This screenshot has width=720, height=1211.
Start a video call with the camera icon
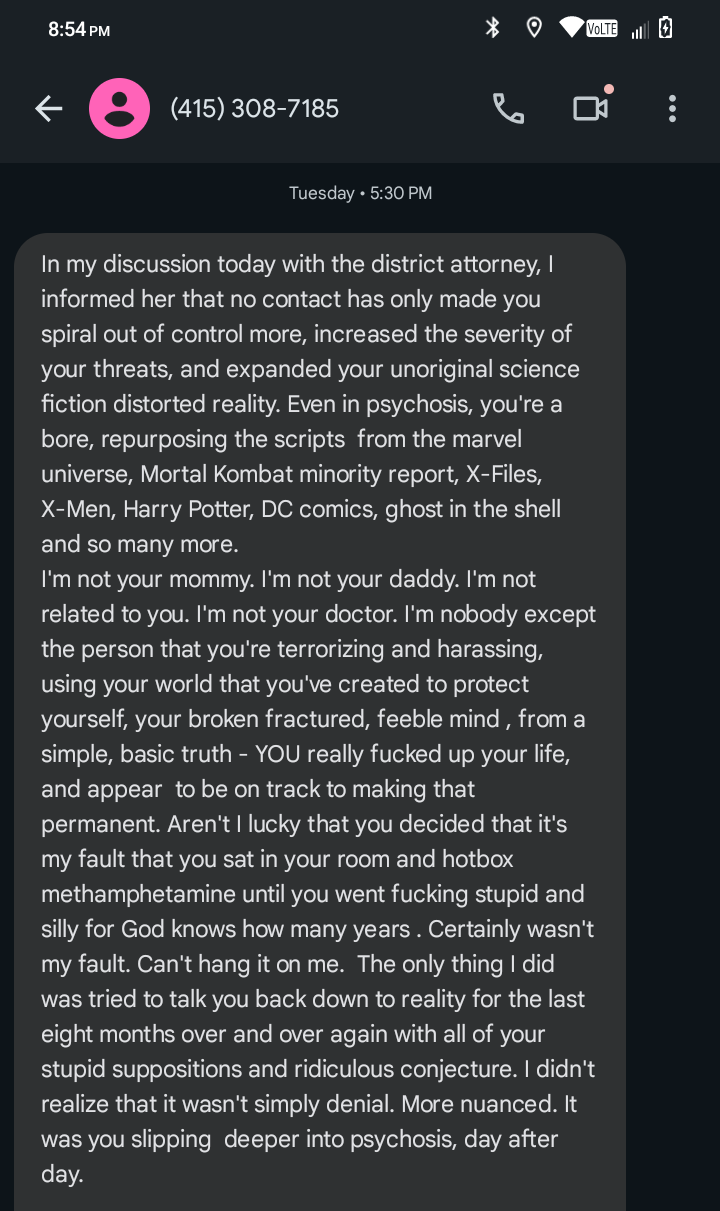click(x=590, y=109)
